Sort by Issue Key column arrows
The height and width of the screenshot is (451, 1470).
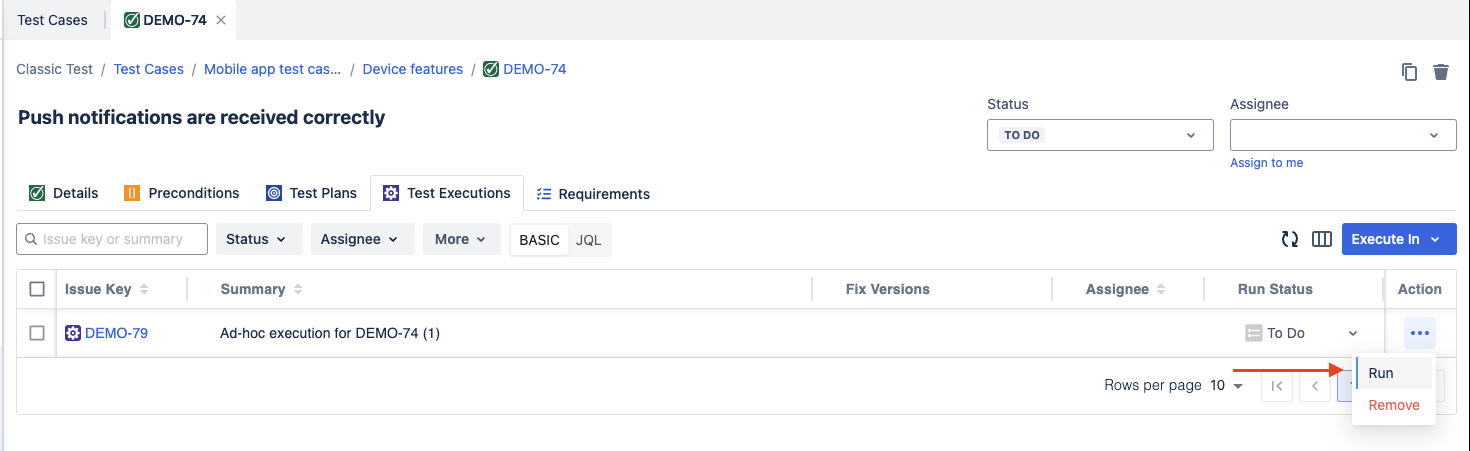click(x=144, y=289)
